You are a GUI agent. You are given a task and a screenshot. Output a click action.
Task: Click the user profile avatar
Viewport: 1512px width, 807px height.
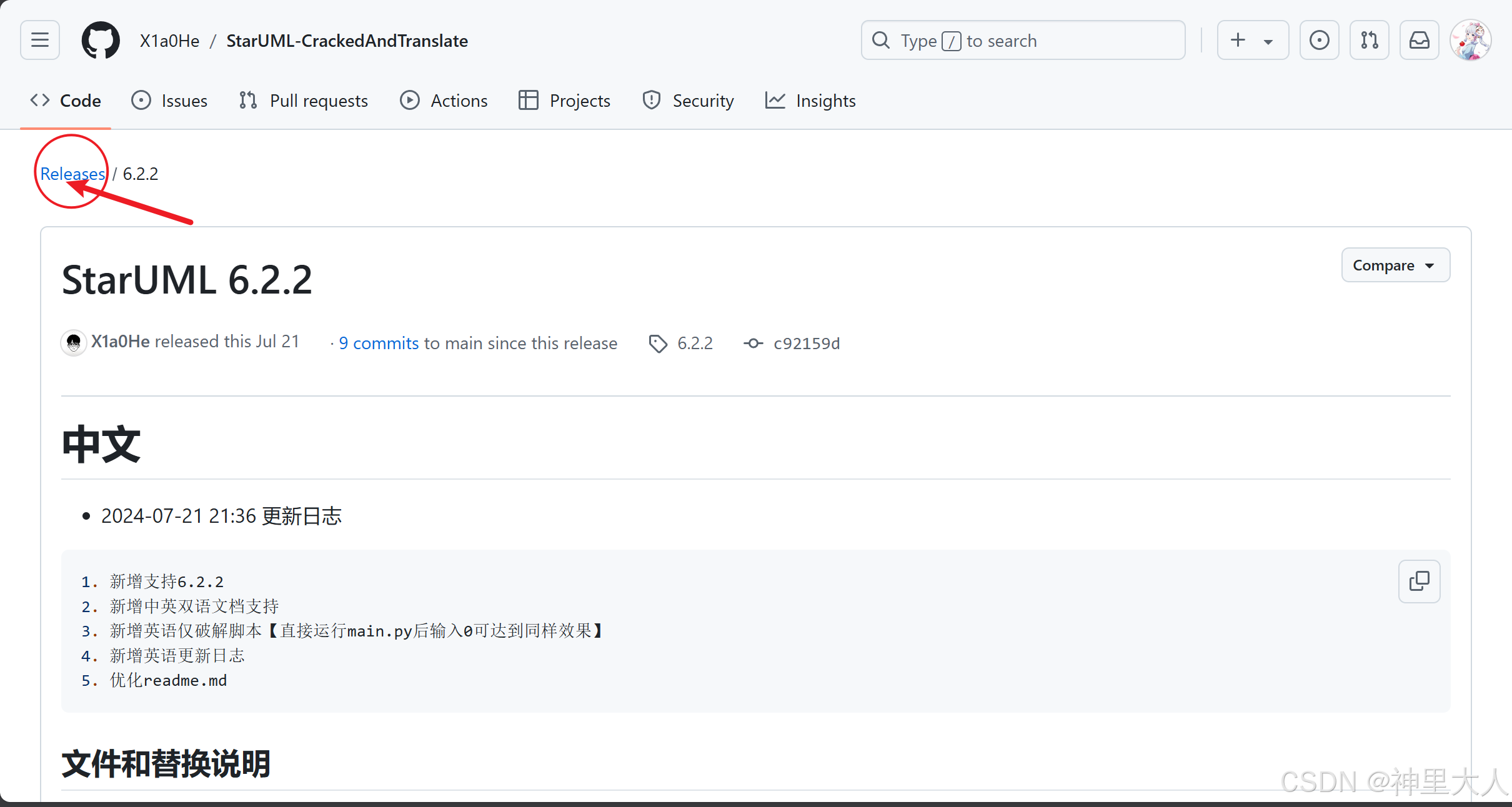click(1470, 41)
